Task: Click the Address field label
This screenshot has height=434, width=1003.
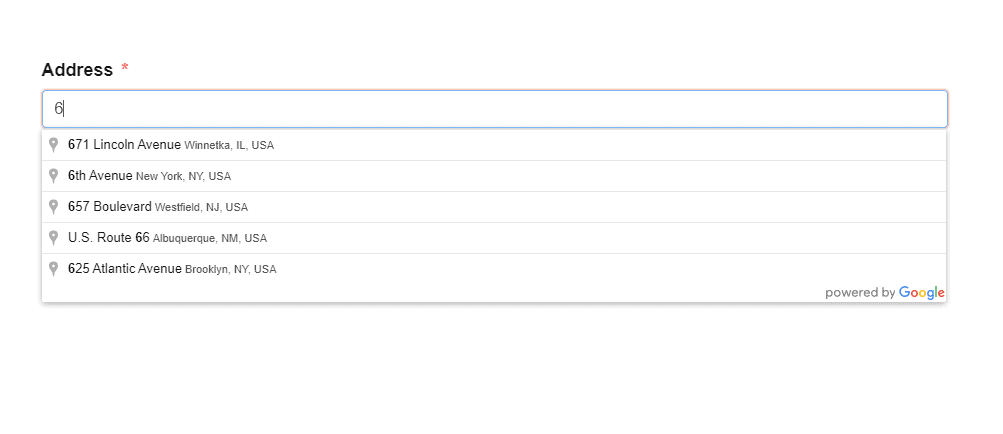Action: coord(77,70)
